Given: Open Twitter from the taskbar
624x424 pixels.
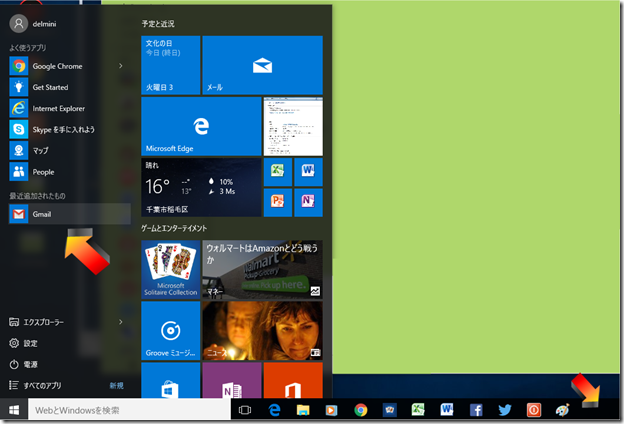Looking at the screenshot, I should (x=505, y=410).
